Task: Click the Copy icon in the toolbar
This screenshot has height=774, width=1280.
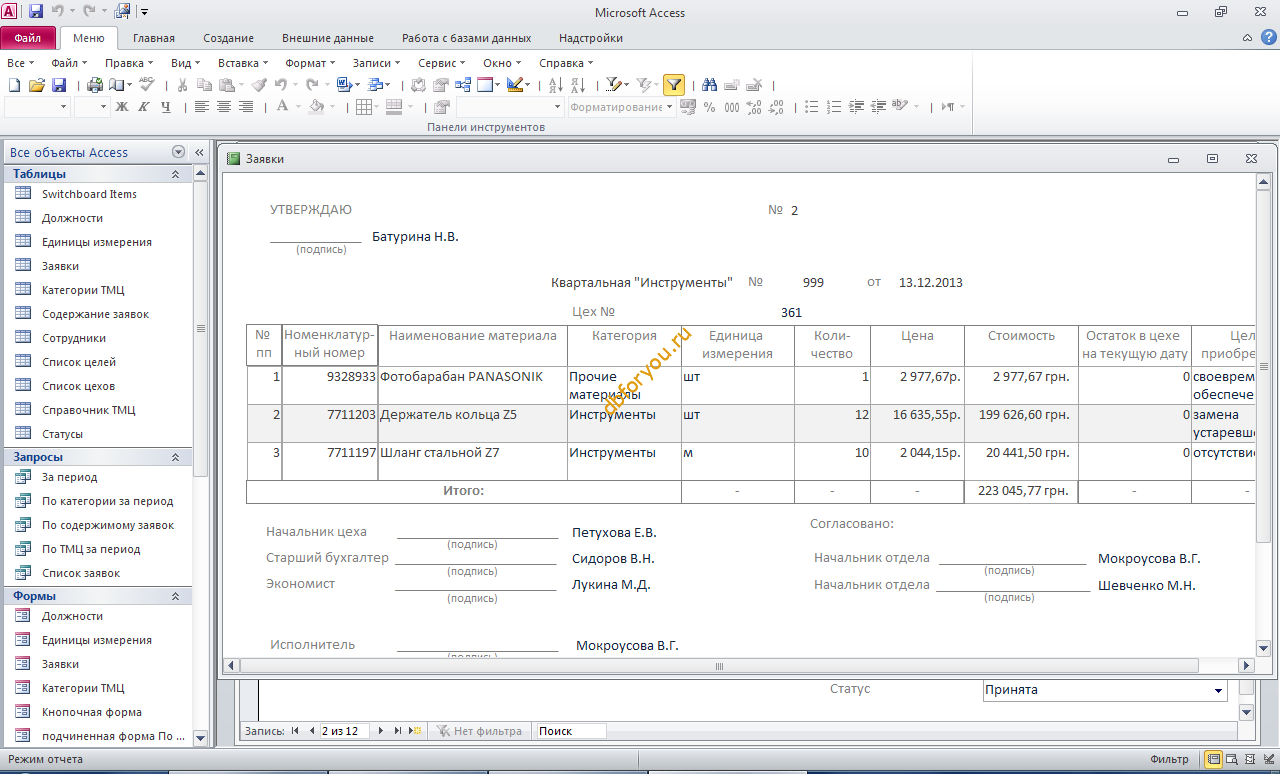Action: pyautogui.click(x=204, y=85)
